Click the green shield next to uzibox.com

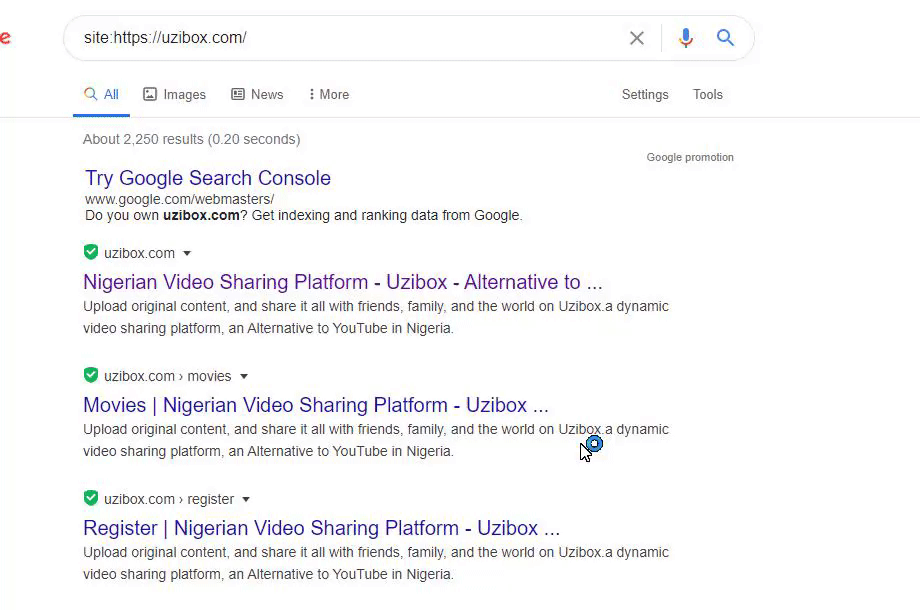91,252
